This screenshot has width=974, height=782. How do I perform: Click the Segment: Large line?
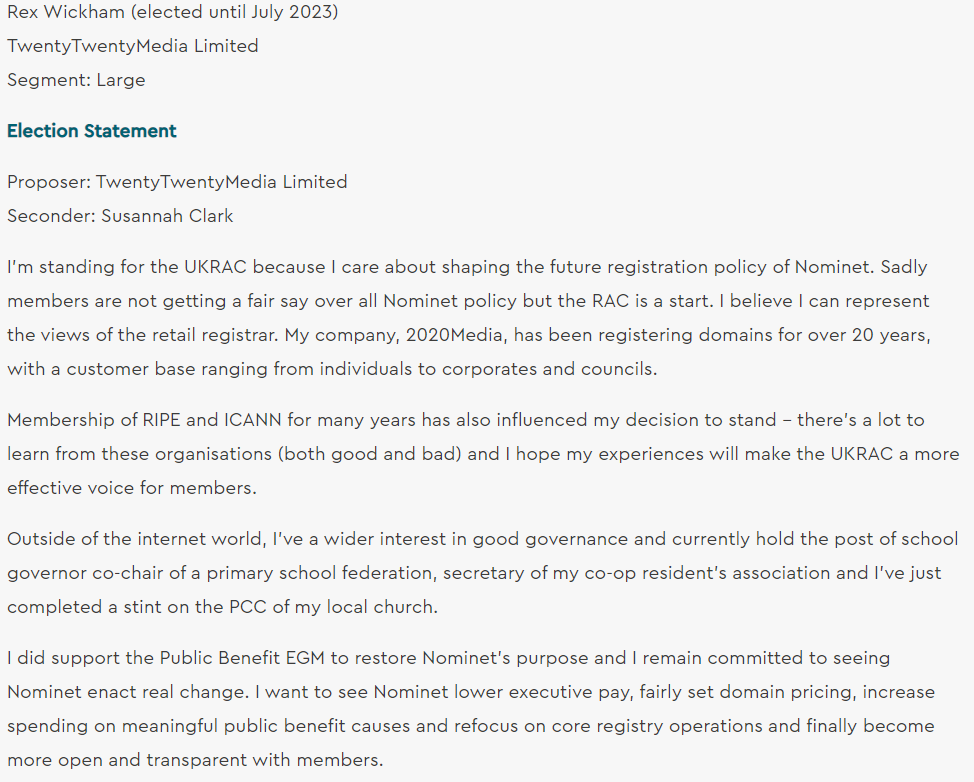point(76,80)
